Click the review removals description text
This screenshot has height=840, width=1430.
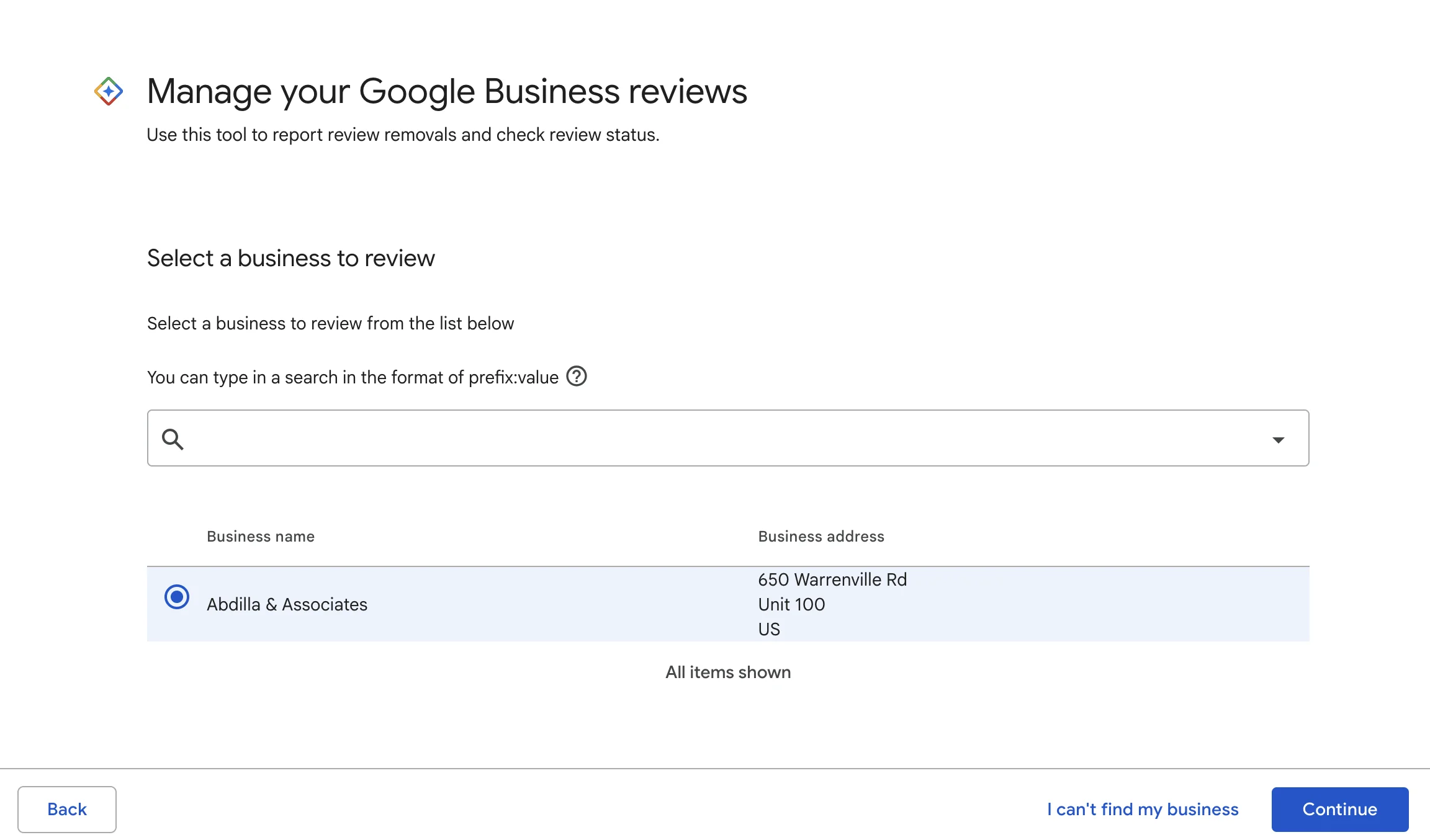click(403, 134)
